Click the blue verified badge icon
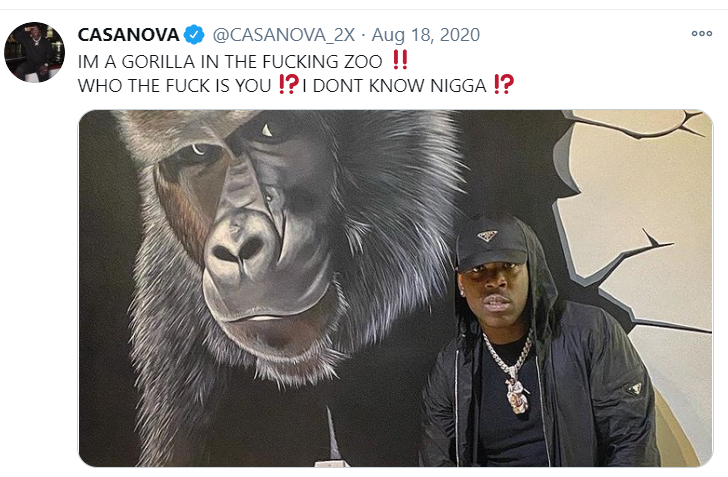Screen dimensions: 728x477 tap(194, 35)
